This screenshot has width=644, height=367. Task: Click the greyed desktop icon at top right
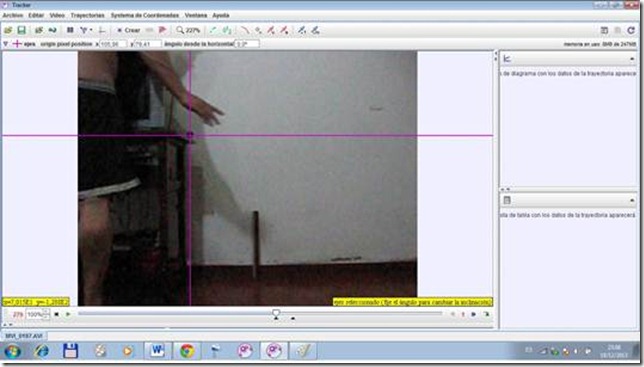[x=617, y=30]
